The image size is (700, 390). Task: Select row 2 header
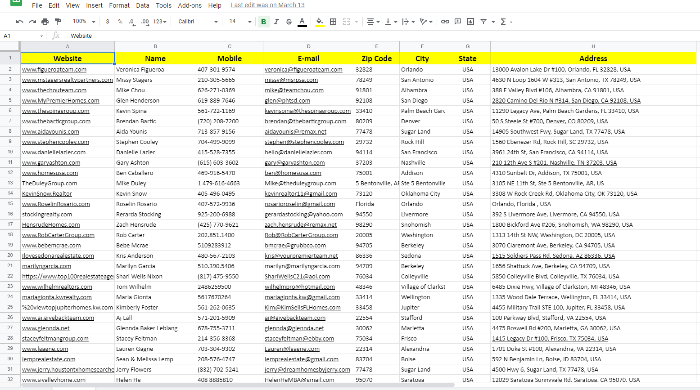(x=10, y=69)
